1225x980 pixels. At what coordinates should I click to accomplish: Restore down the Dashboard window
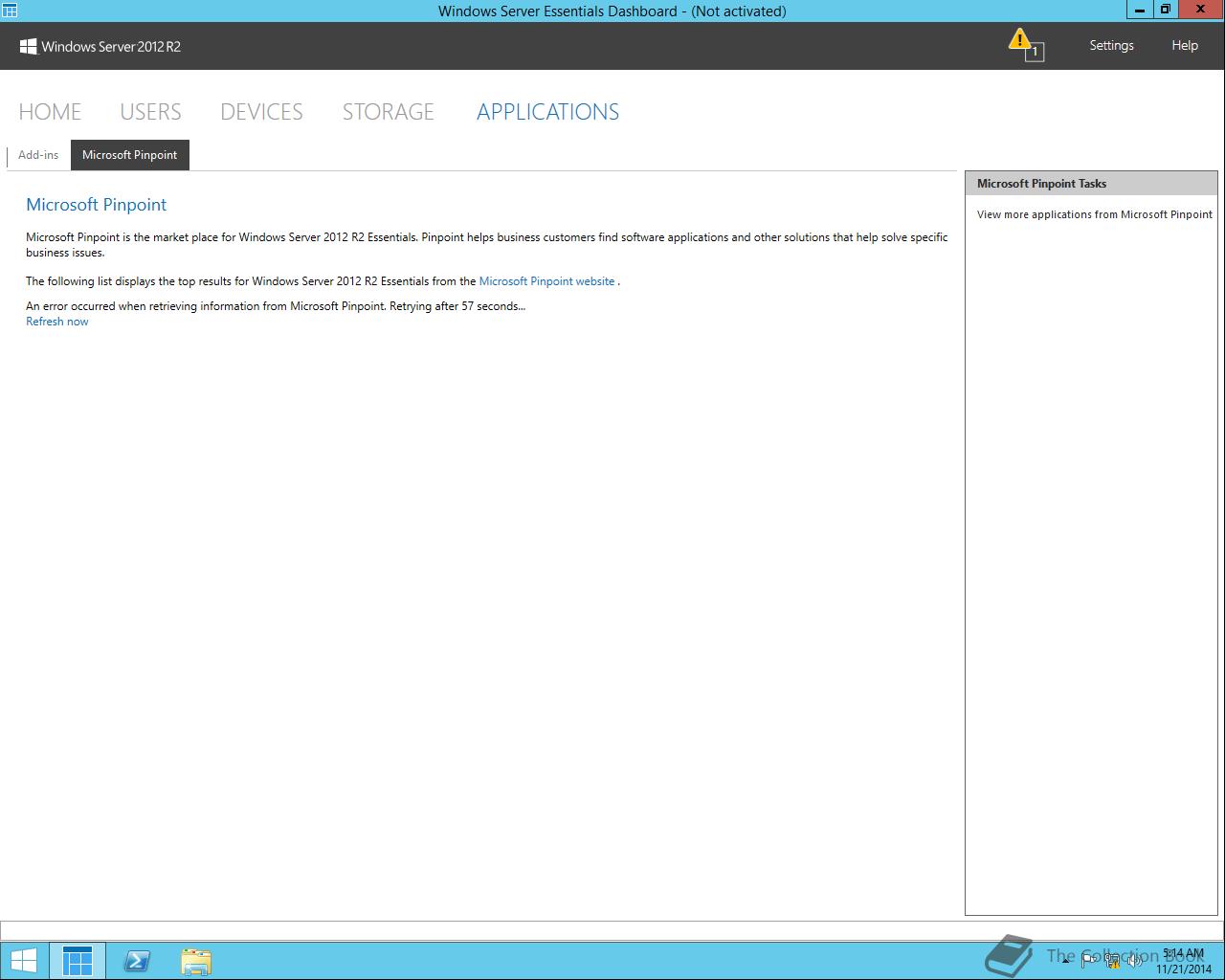[x=1165, y=10]
